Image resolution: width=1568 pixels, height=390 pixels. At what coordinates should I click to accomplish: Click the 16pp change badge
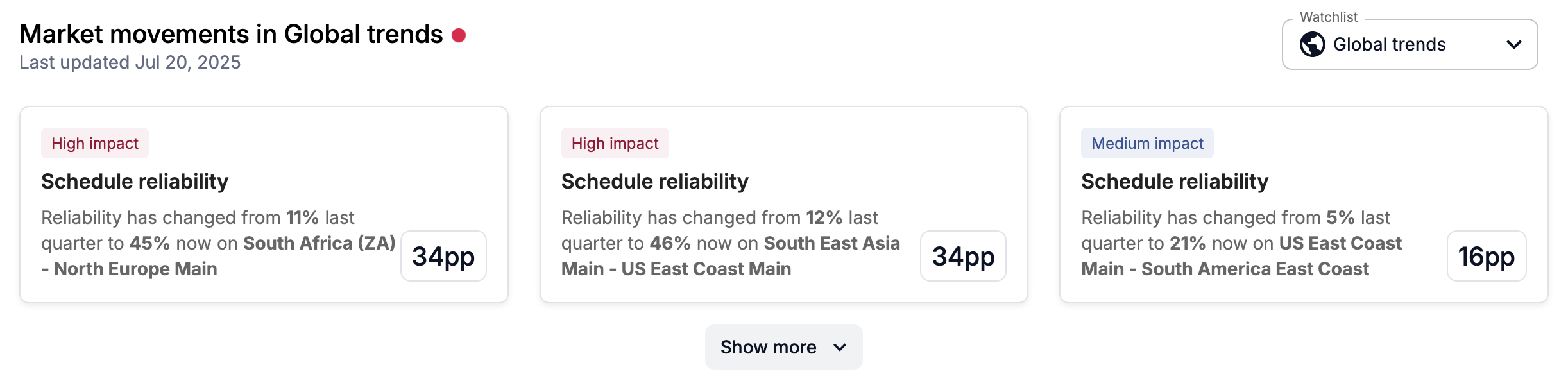(1487, 256)
